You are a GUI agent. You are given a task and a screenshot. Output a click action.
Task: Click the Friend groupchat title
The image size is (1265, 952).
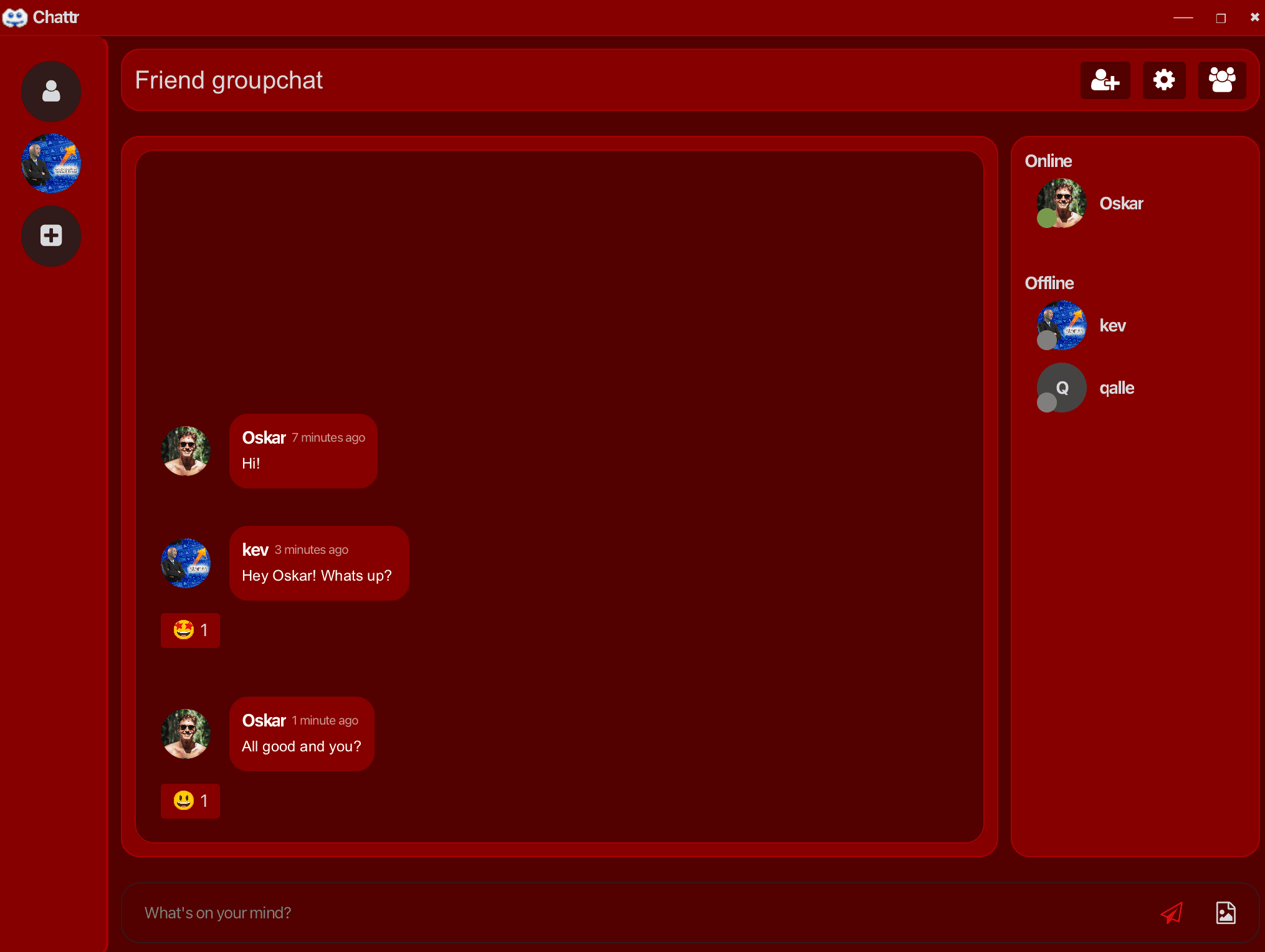229,80
